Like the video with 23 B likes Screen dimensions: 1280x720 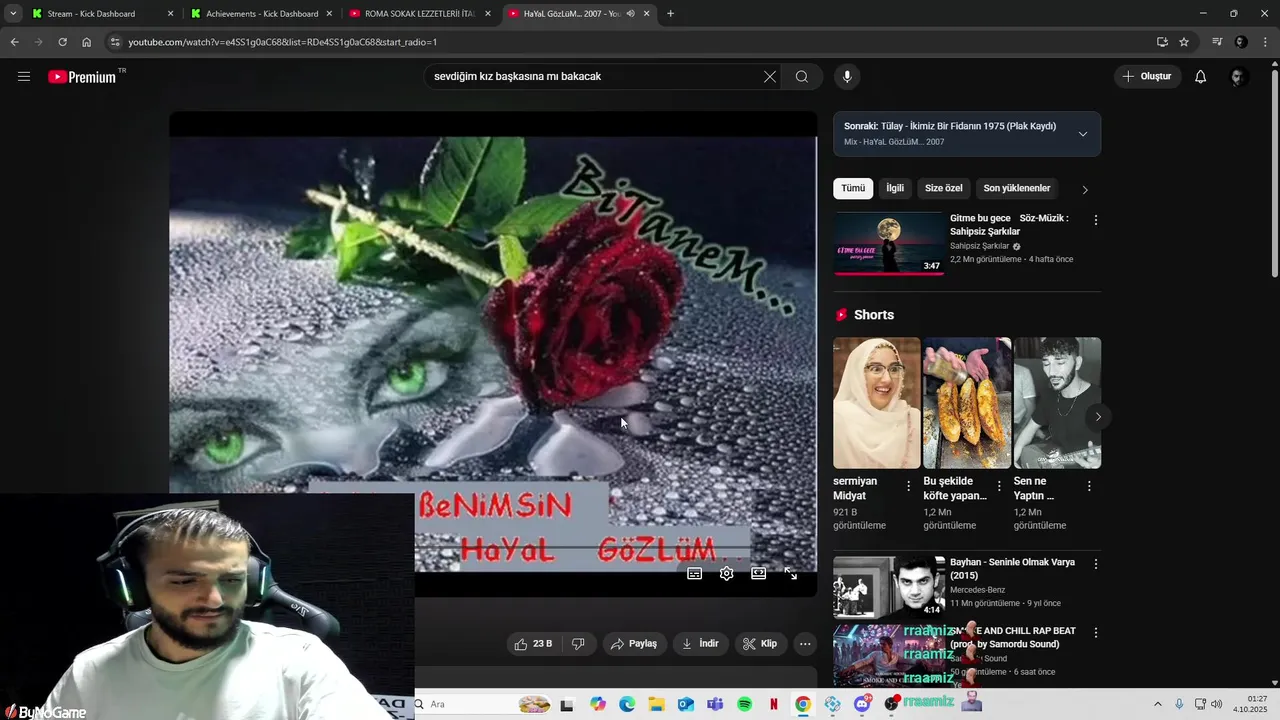[533, 644]
